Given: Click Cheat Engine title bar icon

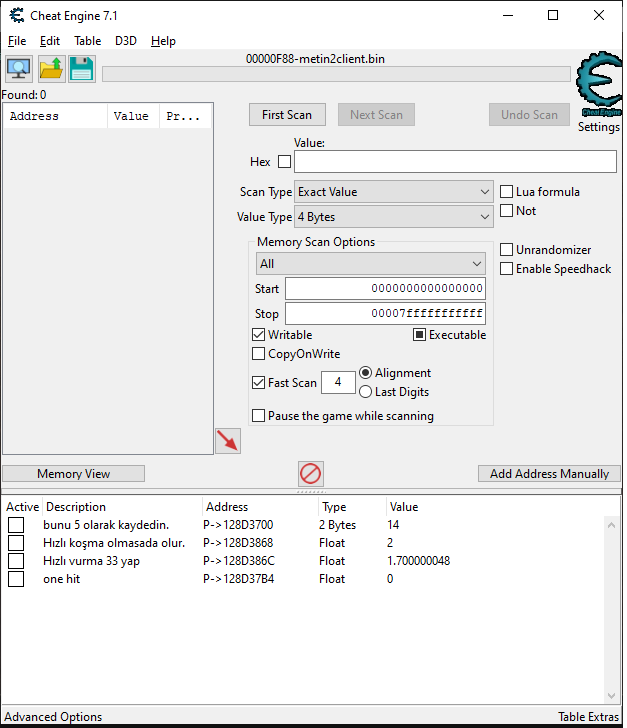Looking at the screenshot, I should 17,15.
